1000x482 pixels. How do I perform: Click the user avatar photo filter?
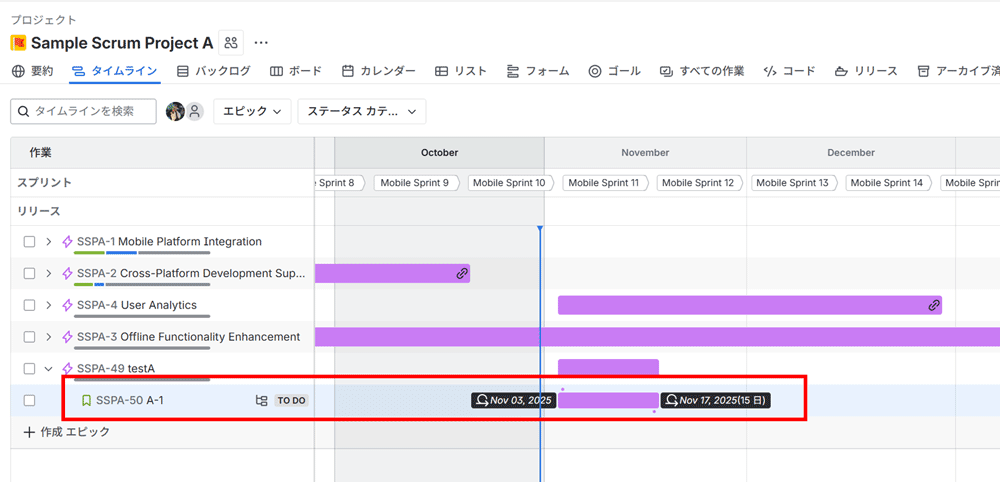tap(175, 112)
